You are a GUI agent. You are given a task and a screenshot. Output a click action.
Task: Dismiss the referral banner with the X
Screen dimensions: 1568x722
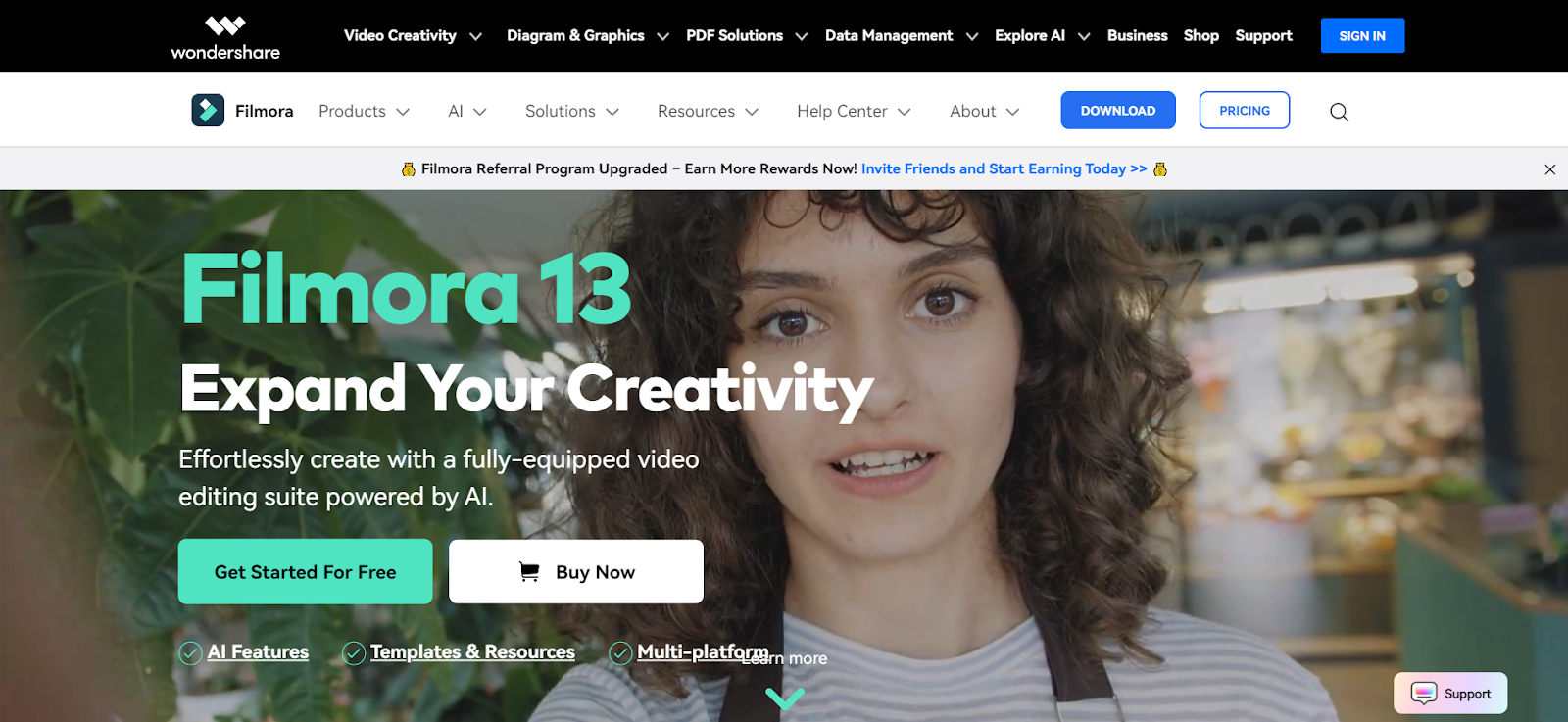[1549, 169]
